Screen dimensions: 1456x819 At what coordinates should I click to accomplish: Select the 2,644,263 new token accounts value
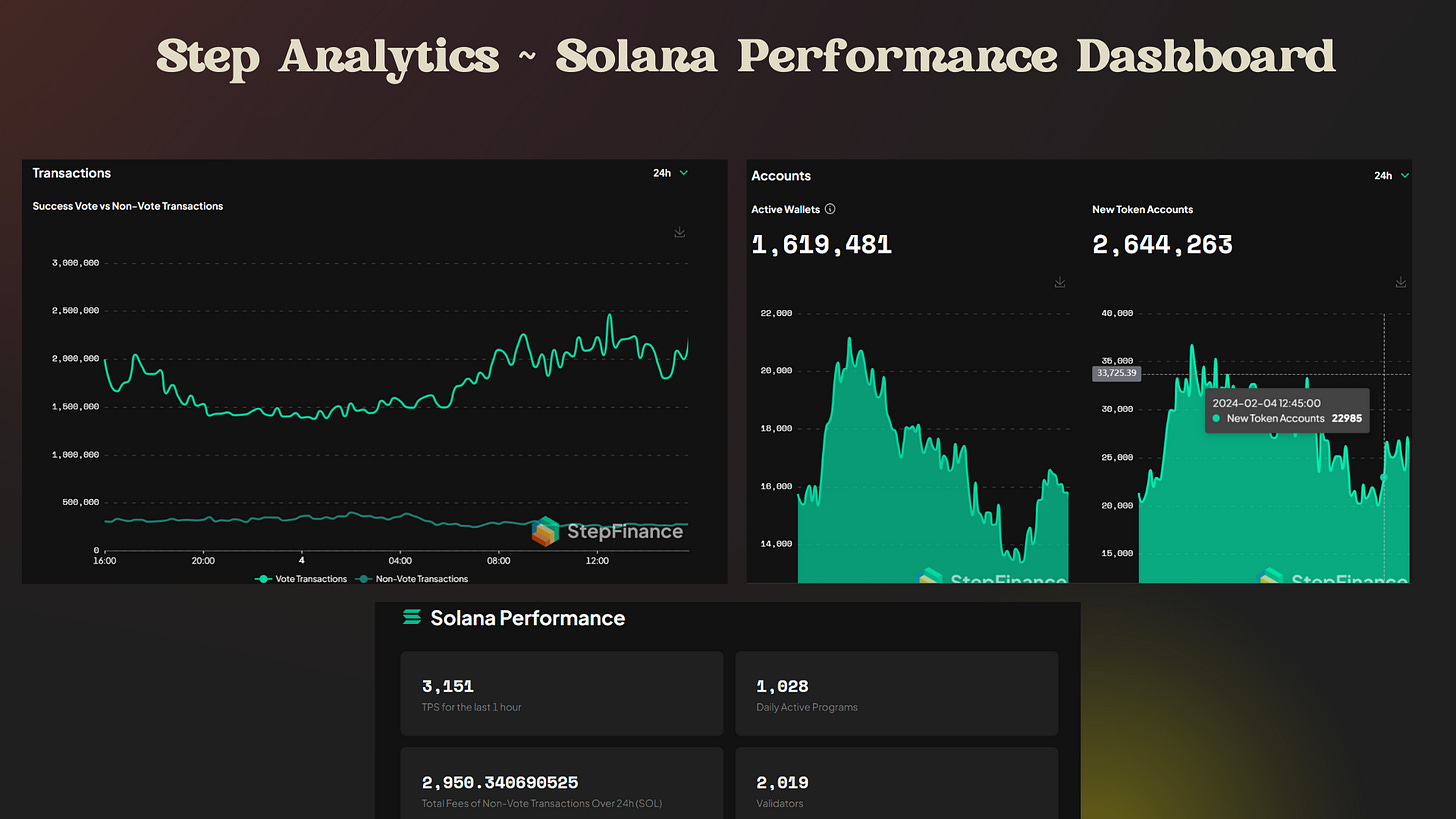tap(1162, 245)
